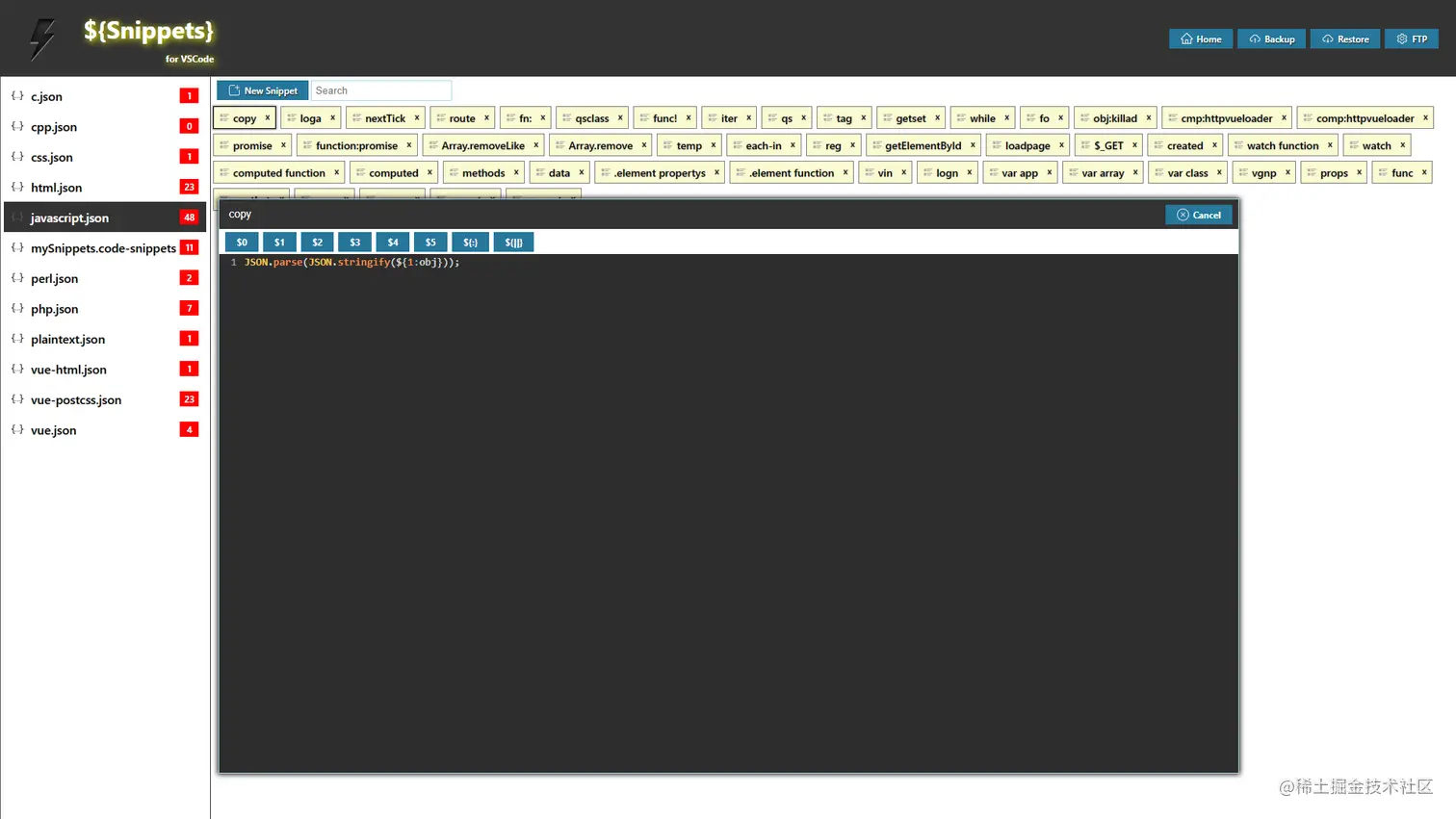The height and width of the screenshot is (819, 1456).
Task: Select the function:promise snippet tag
Action: 356,145
